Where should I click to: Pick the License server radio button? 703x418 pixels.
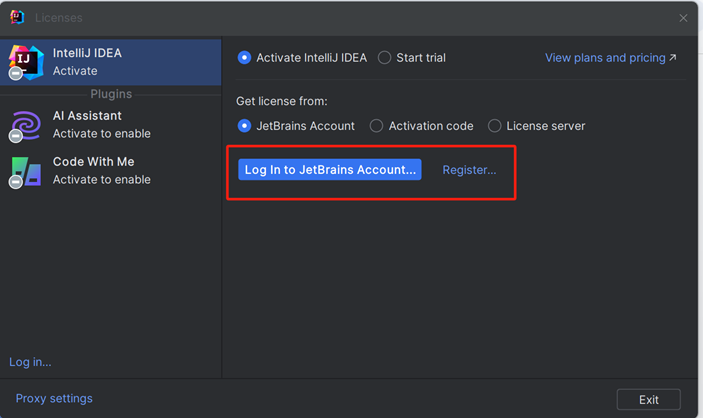tap(495, 126)
